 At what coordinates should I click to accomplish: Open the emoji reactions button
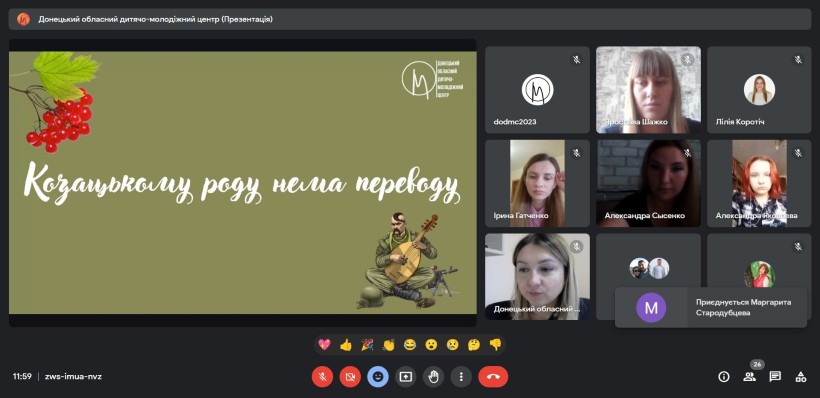[x=378, y=377]
